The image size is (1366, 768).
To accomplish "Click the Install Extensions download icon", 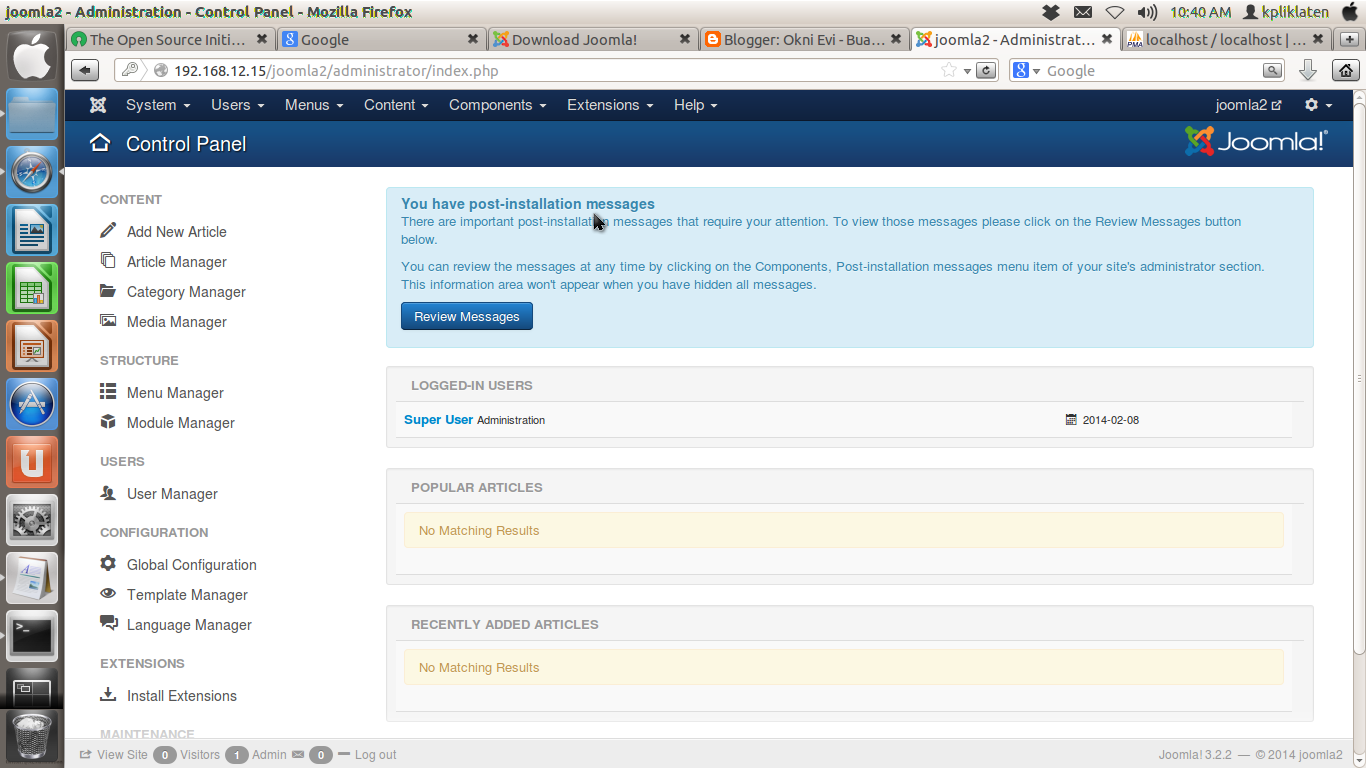I will (108, 695).
